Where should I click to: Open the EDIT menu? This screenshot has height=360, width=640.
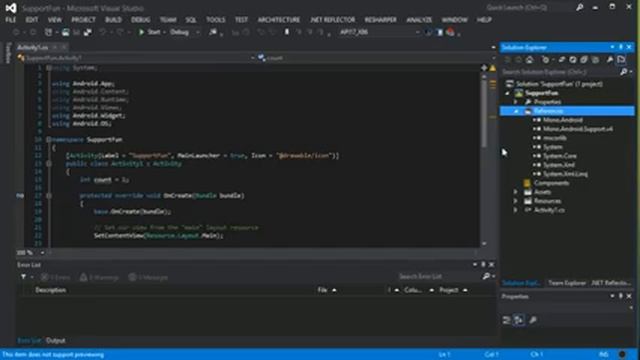(x=31, y=20)
